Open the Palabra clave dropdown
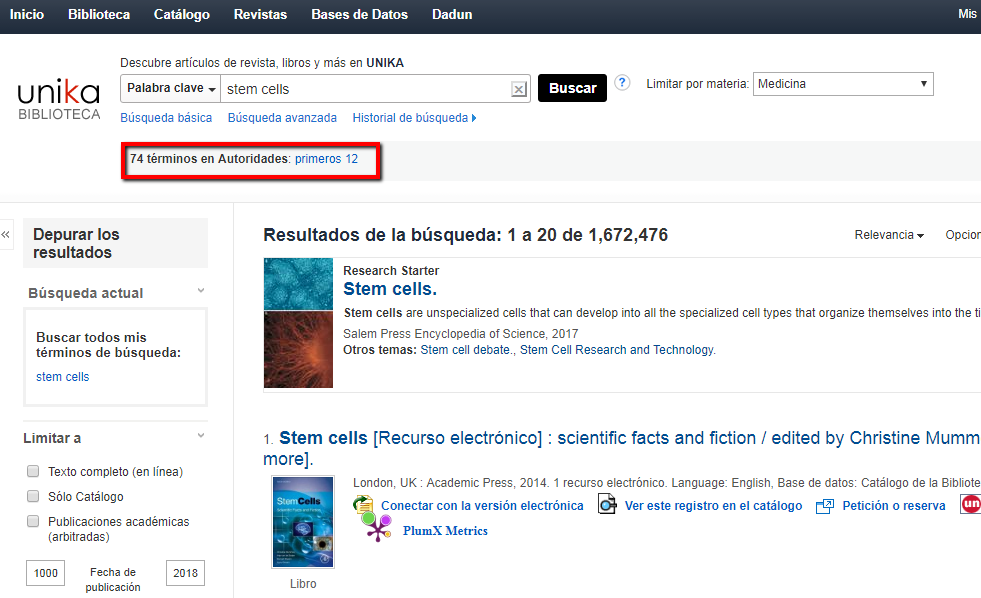 (171, 89)
